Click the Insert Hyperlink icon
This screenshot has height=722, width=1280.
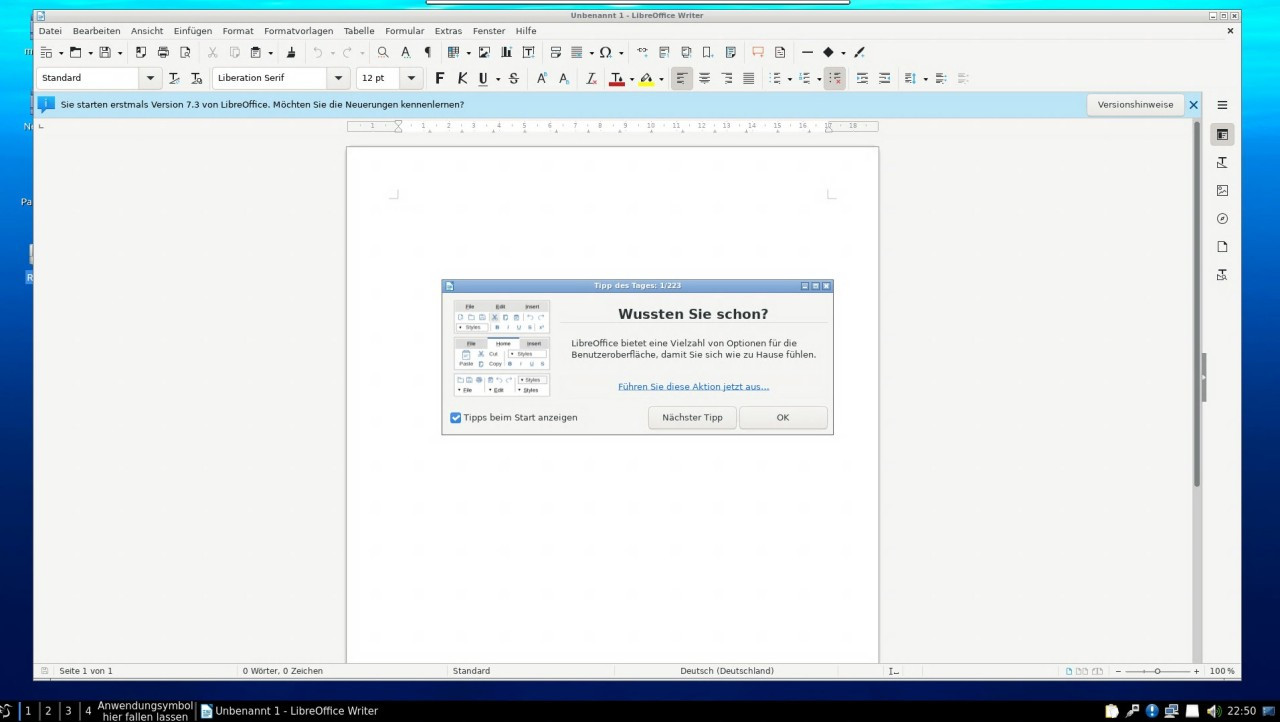pos(642,52)
